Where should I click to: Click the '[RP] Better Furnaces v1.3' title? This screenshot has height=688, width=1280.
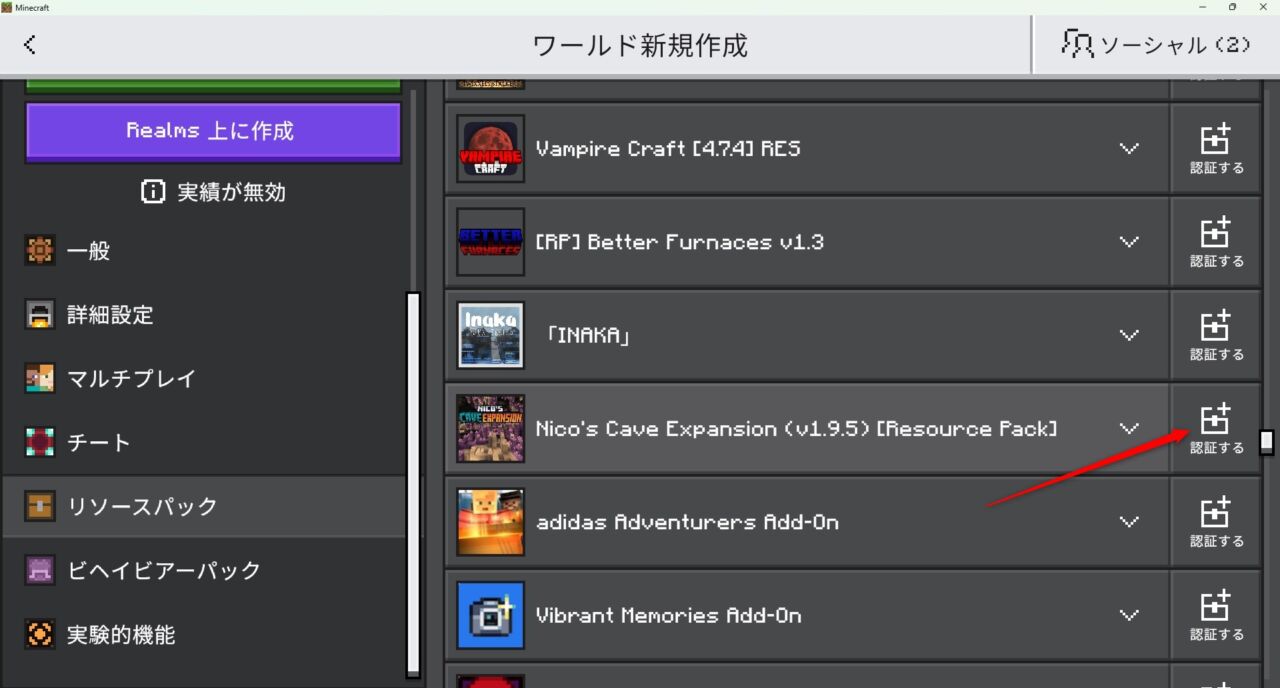coord(680,242)
